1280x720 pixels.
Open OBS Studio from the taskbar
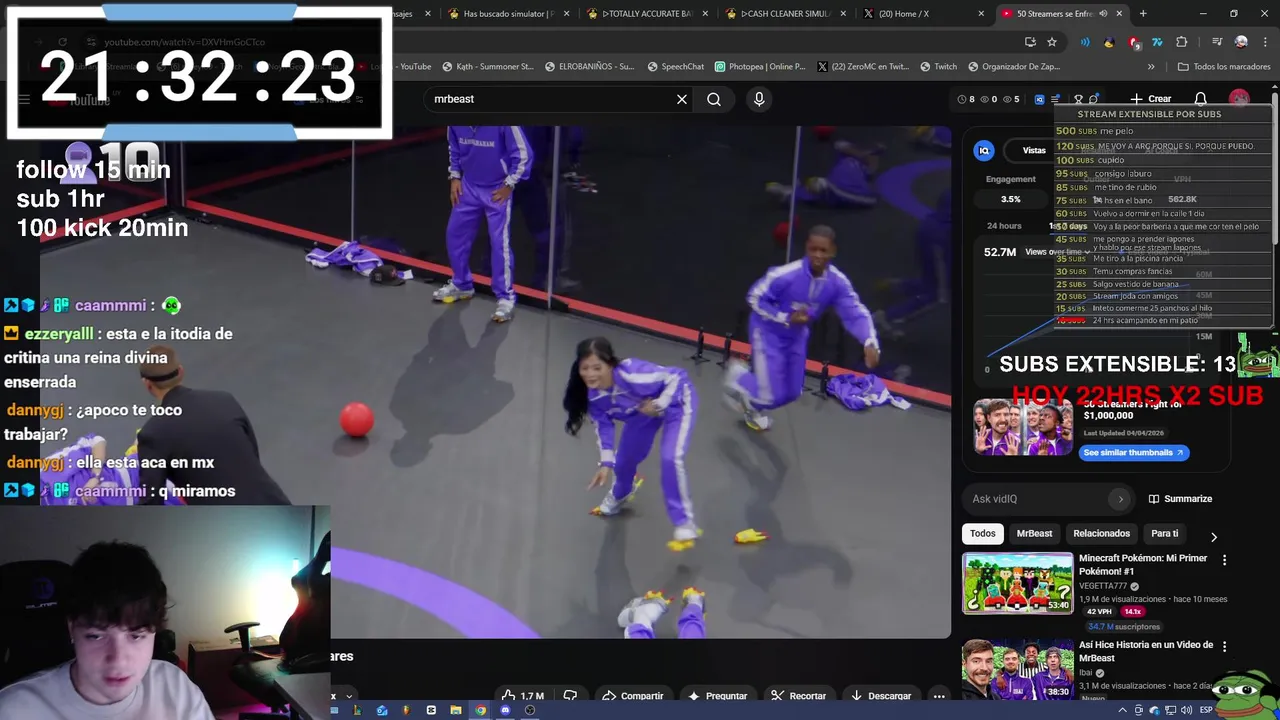pos(530,710)
